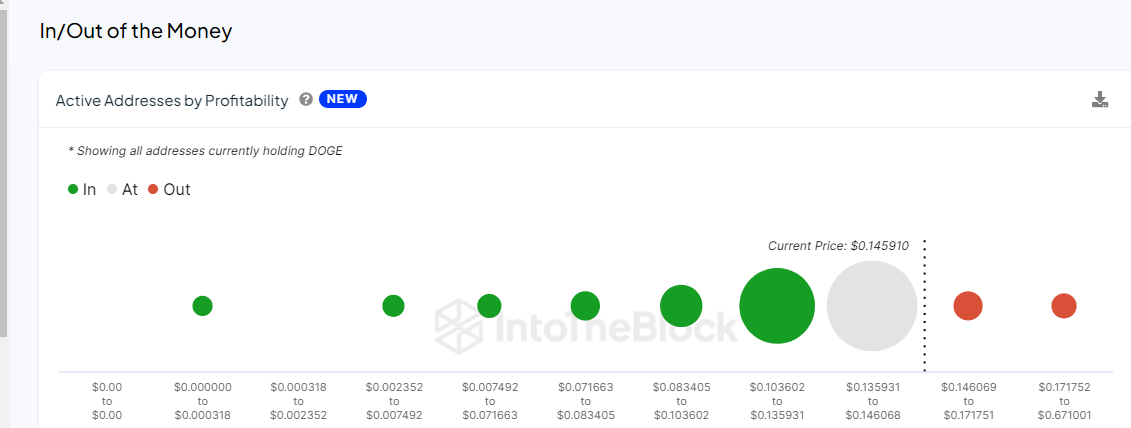Click the largest green bubble
Screen dimensions: 1131x428
[777, 306]
